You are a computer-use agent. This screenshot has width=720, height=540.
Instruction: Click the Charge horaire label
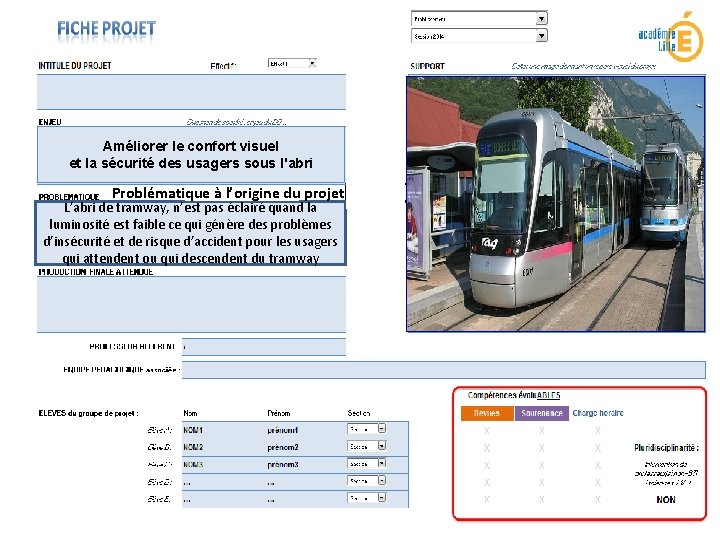tap(598, 413)
